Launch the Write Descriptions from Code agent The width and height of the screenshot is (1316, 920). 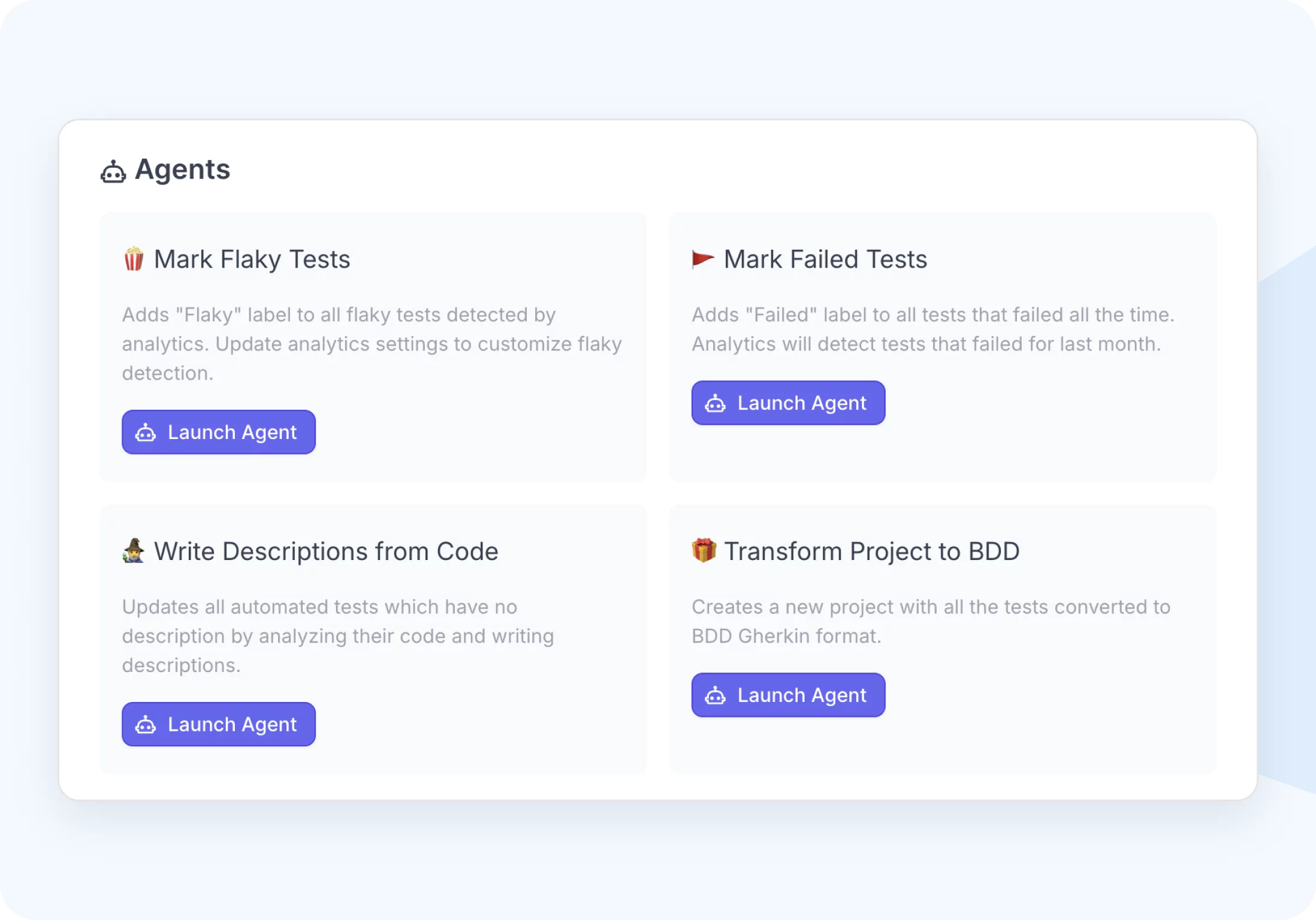219,724
